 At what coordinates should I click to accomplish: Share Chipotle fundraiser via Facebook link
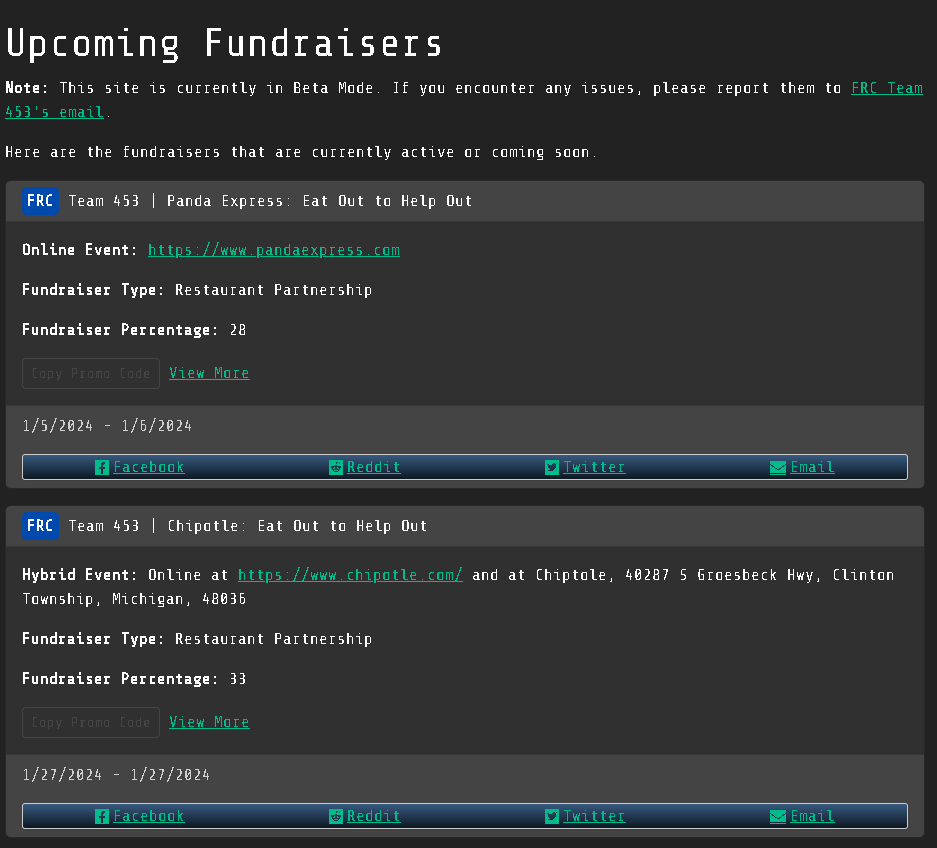point(149,816)
